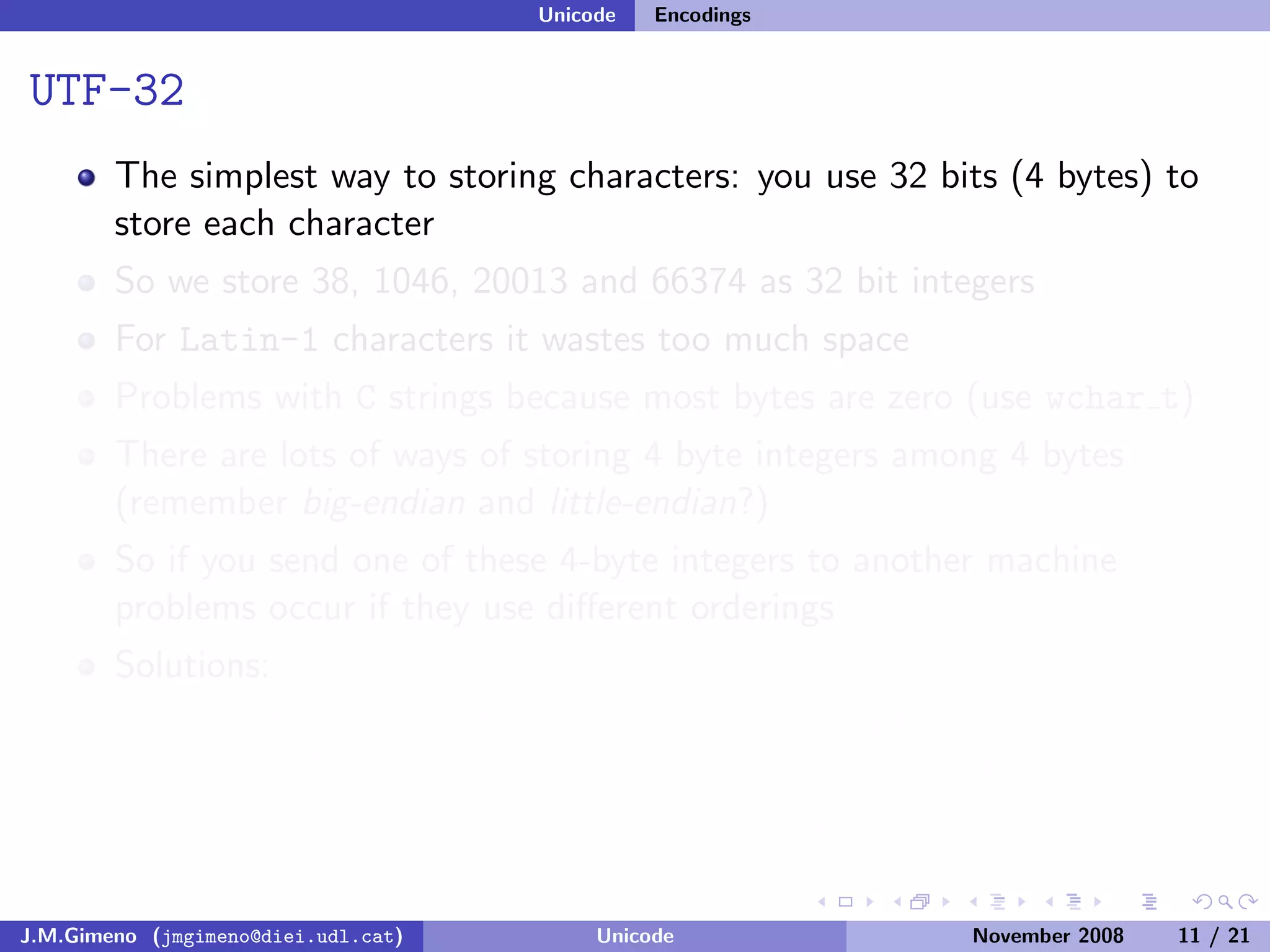Open the Unicode section in header
This screenshot has width=1270, height=952.
pyautogui.click(x=577, y=15)
